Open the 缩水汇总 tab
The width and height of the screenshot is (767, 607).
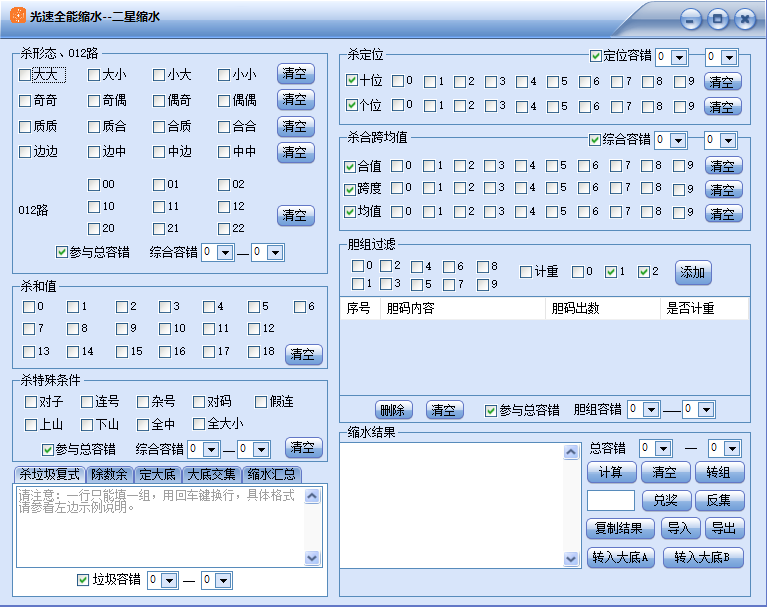(271, 475)
